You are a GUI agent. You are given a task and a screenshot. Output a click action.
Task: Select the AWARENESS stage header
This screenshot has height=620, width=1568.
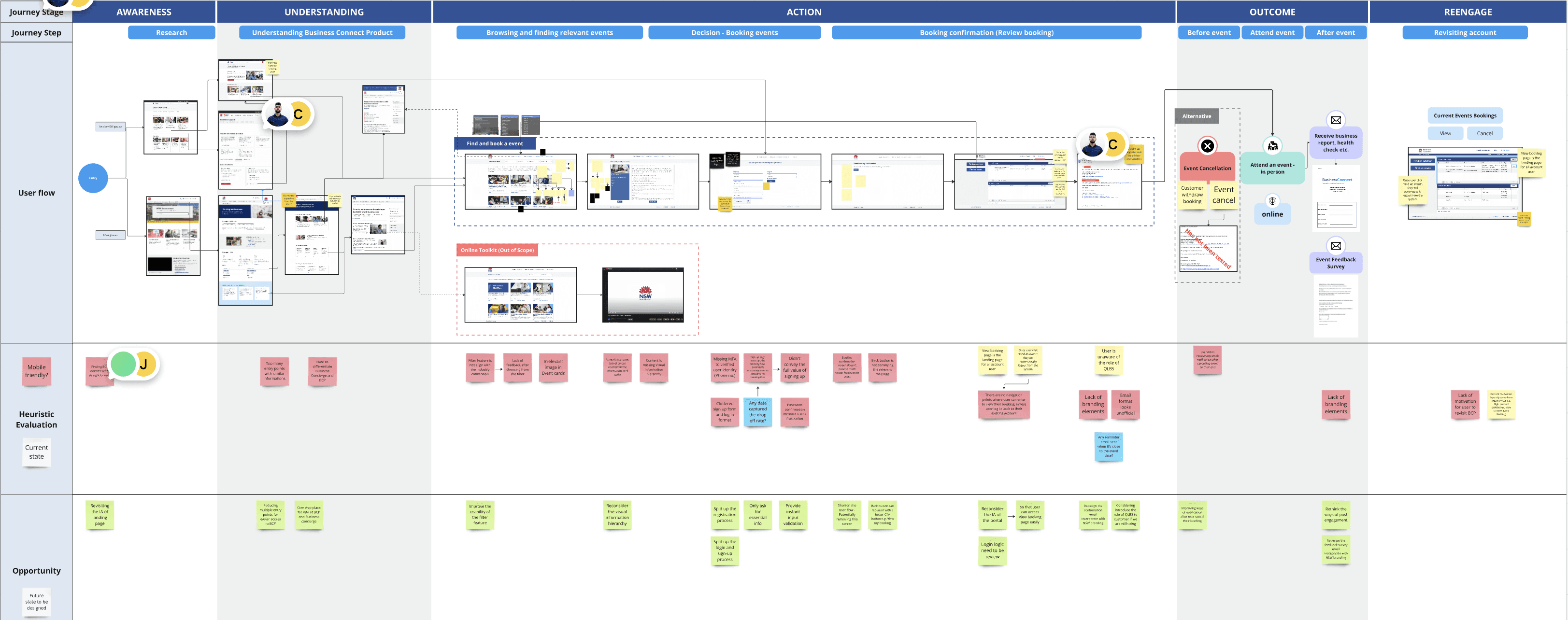coord(144,12)
